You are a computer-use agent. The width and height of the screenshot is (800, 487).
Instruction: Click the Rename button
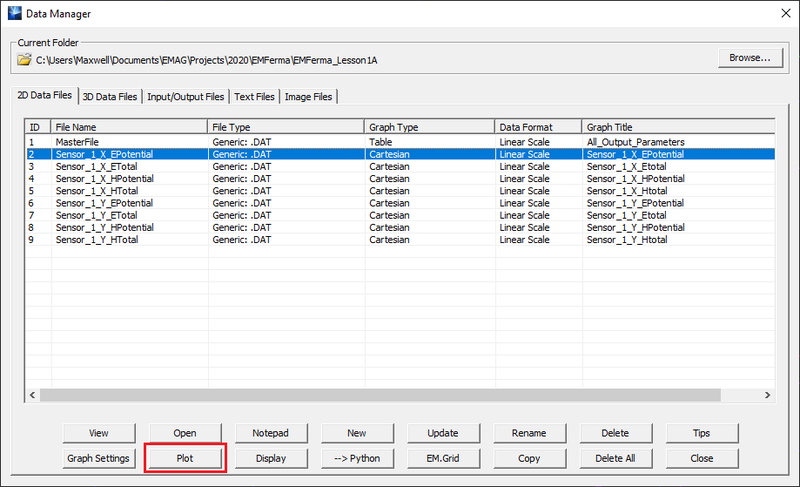click(x=529, y=433)
